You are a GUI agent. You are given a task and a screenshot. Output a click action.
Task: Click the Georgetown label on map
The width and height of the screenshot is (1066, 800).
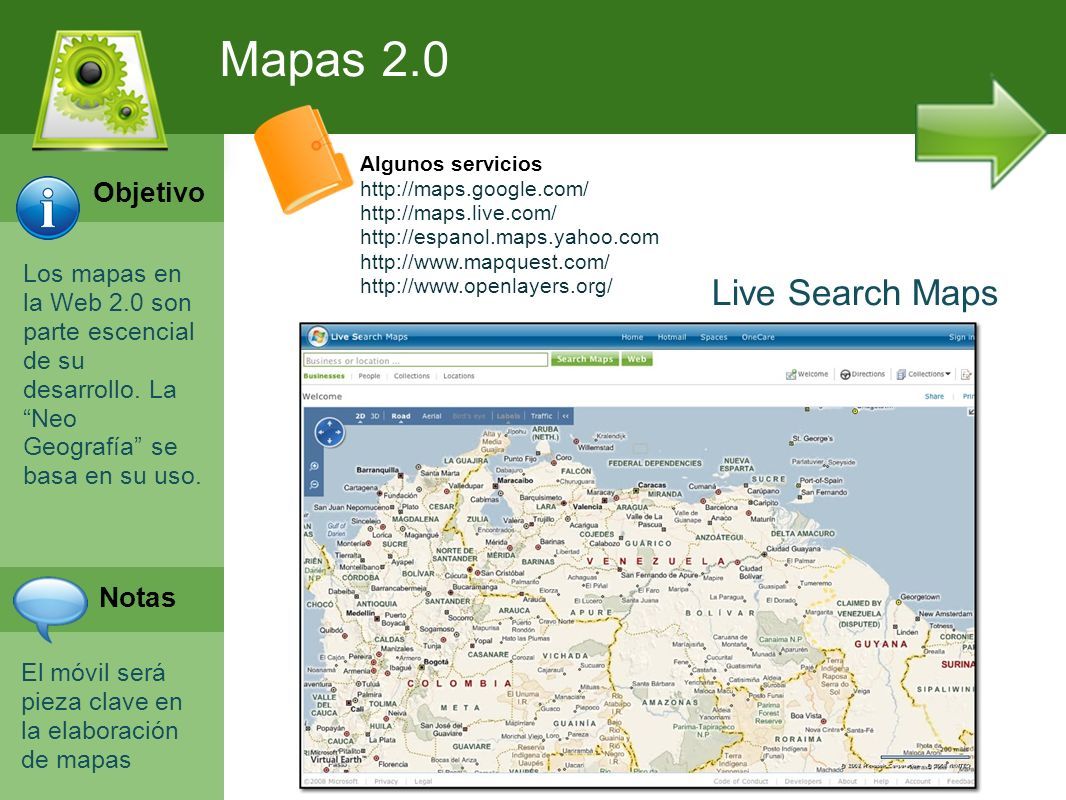(x=920, y=597)
